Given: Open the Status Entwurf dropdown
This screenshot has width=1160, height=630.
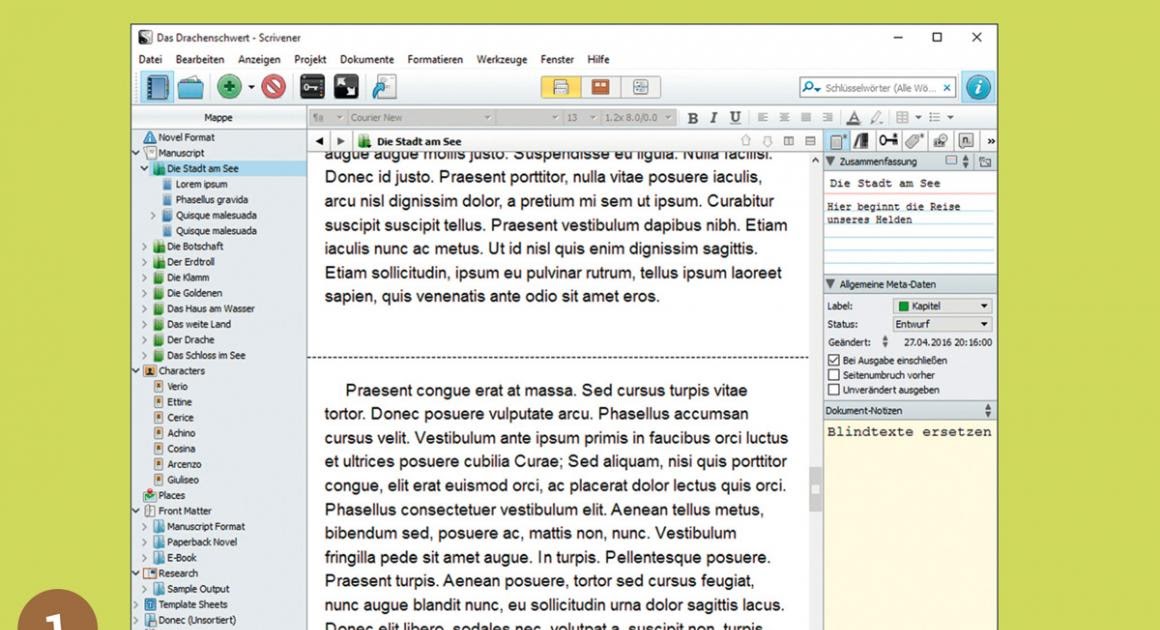Looking at the screenshot, I should pyautogui.click(x=942, y=324).
